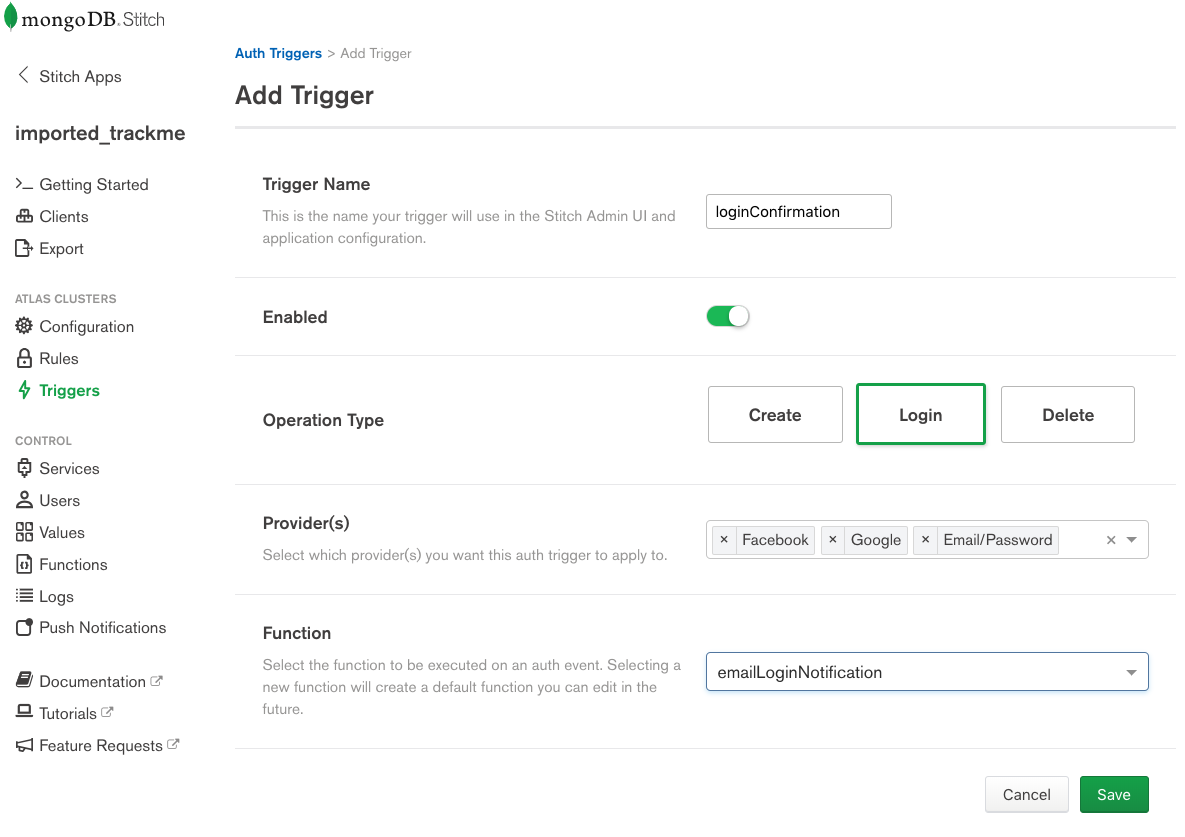Click external link icon next to Feature Requests
The image size is (1185, 837).
(x=173, y=744)
